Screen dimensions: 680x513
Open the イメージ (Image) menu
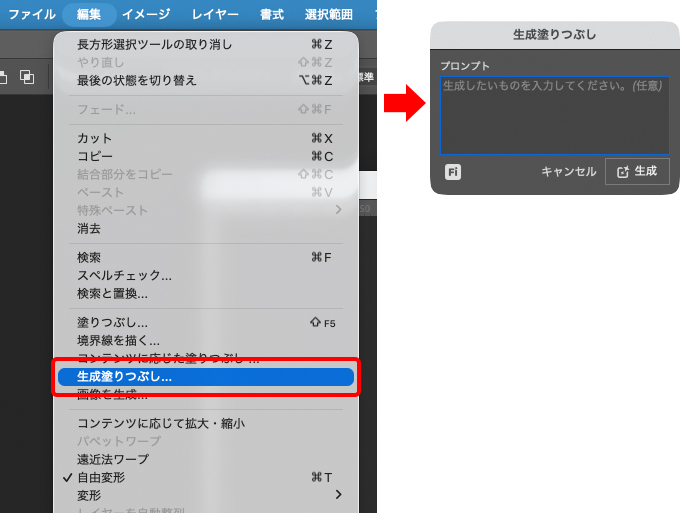coord(146,14)
